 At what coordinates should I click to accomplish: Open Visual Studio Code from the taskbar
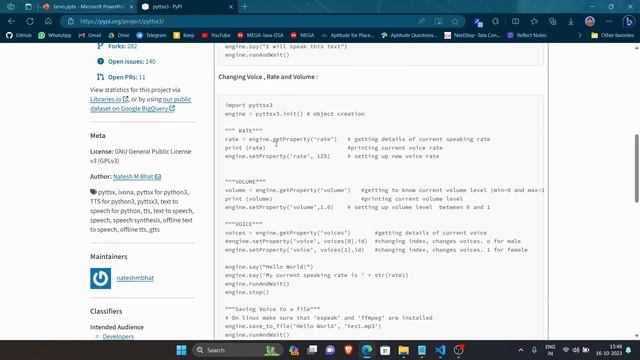pos(440,350)
